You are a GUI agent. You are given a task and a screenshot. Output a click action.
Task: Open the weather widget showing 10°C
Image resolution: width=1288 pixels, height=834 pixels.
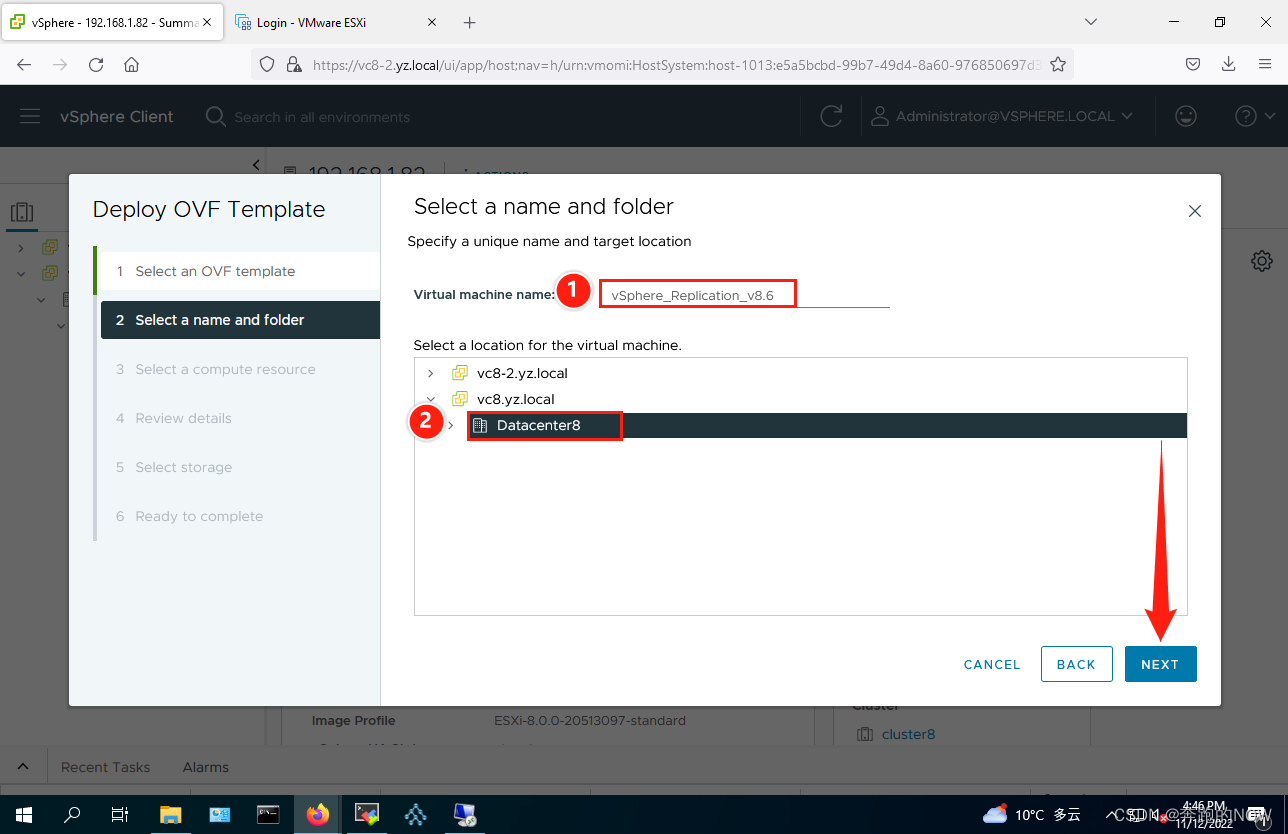click(x=1032, y=815)
